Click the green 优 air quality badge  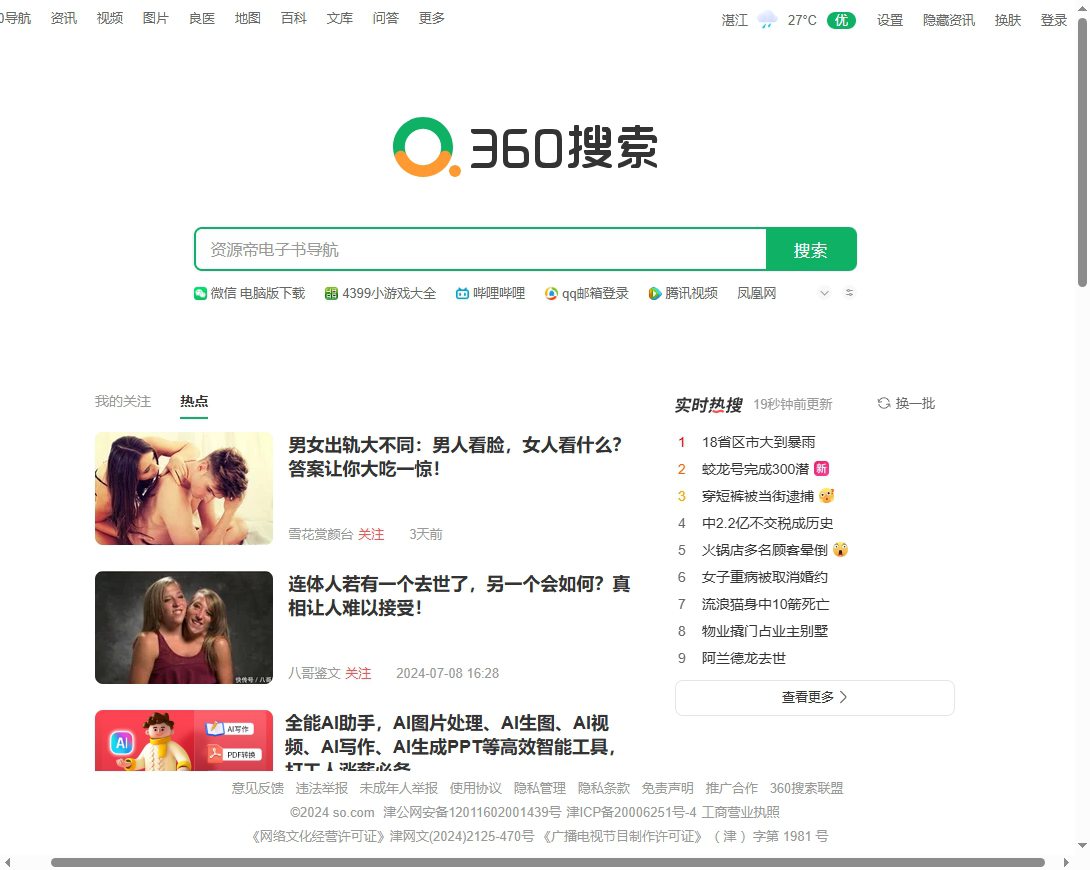[x=841, y=20]
